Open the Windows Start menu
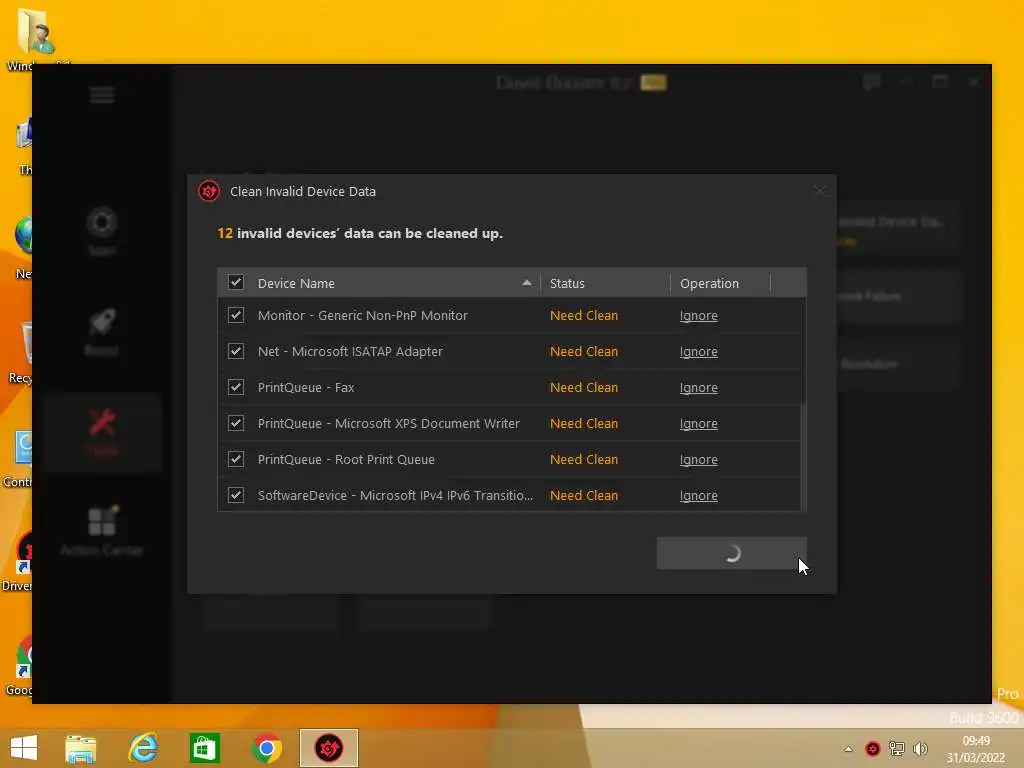The image size is (1024, 768). coord(24,748)
